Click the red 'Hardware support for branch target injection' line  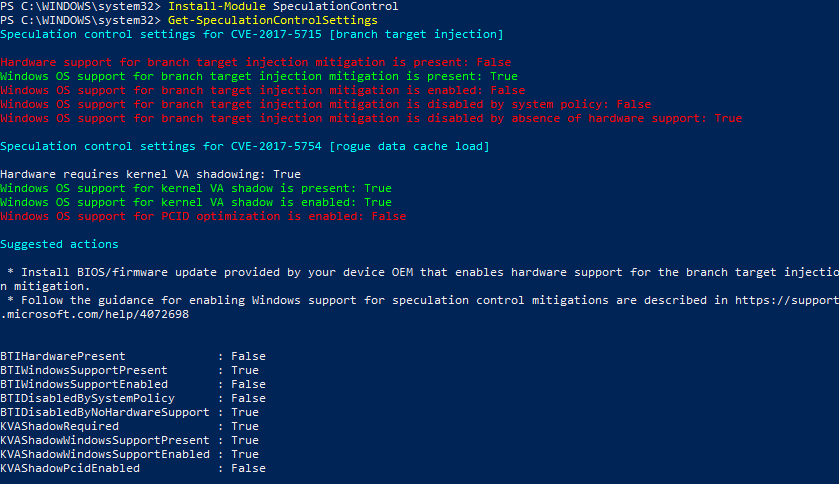(241, 62)
